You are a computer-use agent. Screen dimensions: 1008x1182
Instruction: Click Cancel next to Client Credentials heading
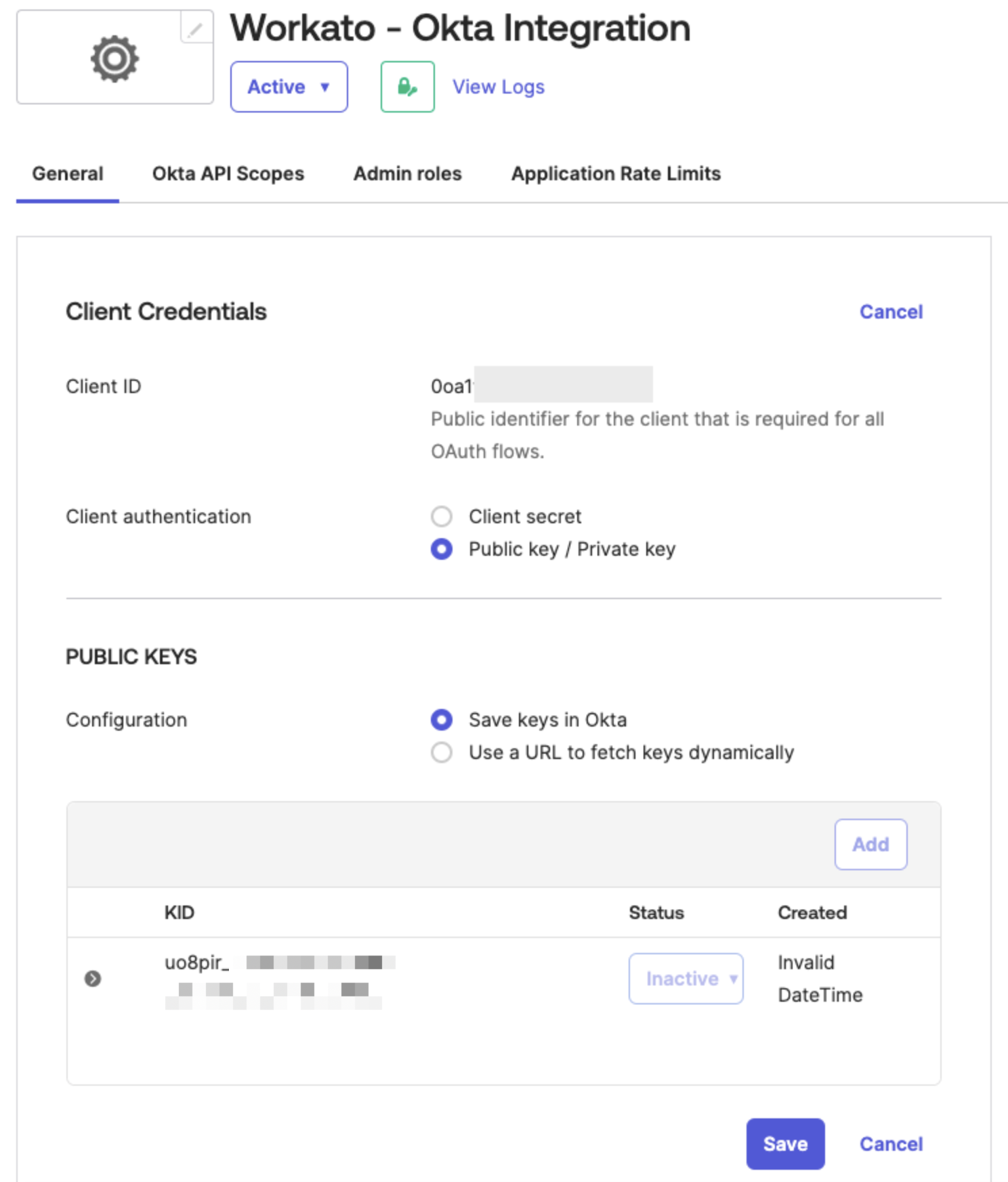click(x=890, y=312)
